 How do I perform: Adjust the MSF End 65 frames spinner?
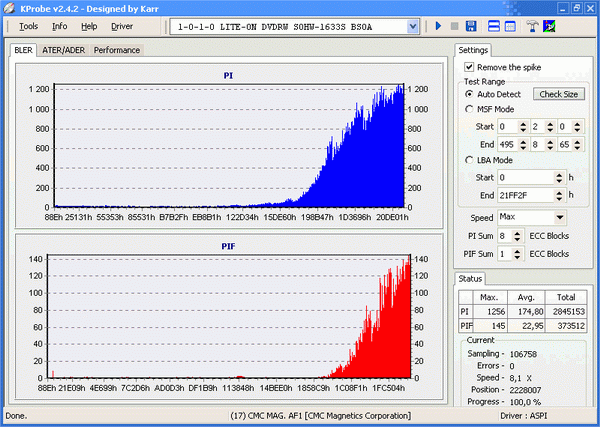(577, 145)
